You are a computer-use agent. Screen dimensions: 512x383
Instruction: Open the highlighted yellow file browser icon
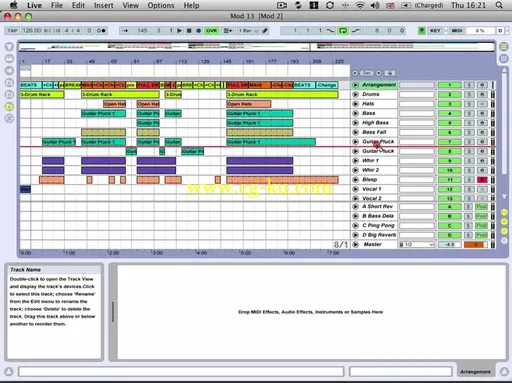[9, 106]
